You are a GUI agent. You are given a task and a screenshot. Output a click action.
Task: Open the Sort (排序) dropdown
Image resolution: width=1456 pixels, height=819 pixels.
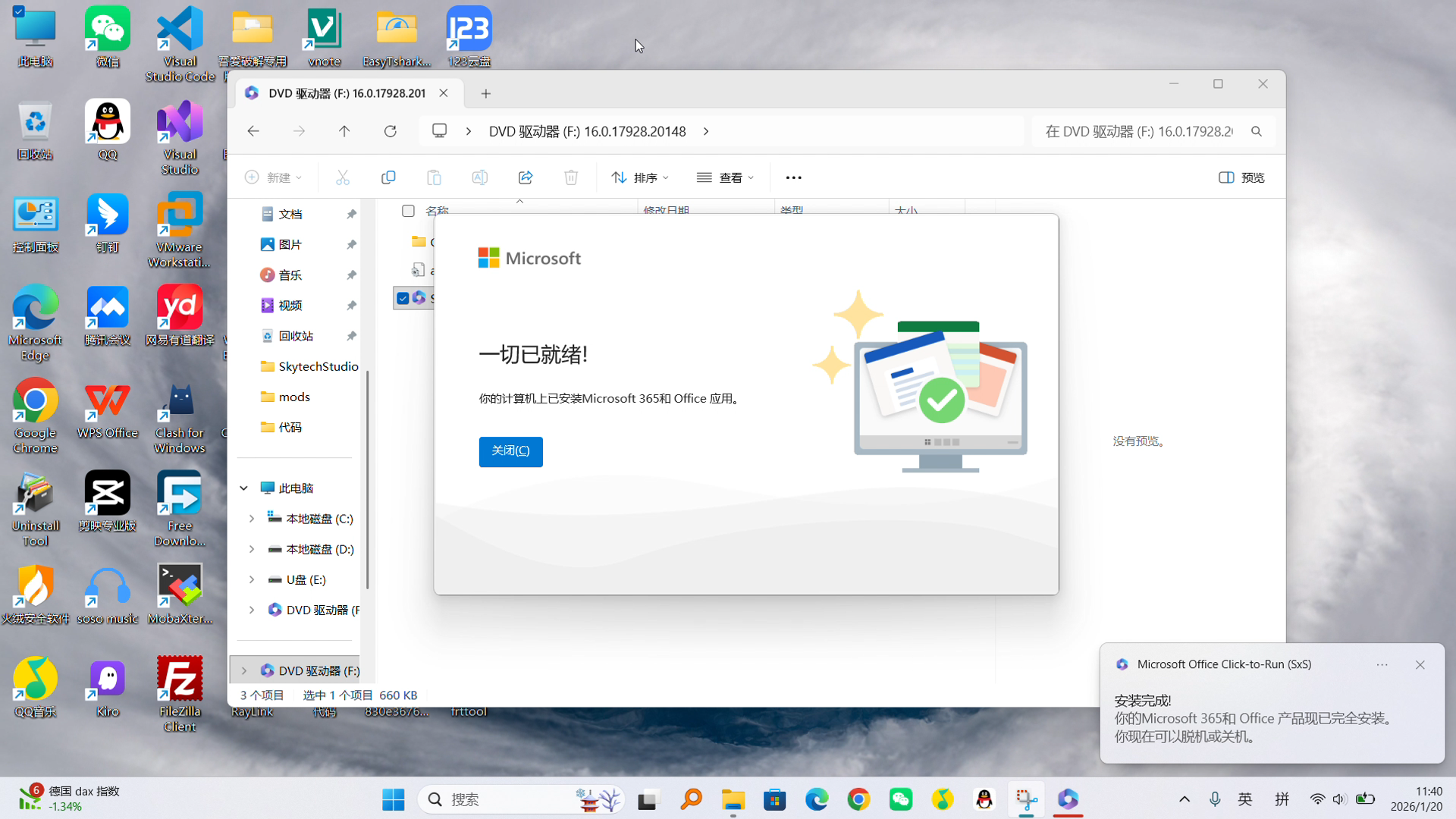640,177
